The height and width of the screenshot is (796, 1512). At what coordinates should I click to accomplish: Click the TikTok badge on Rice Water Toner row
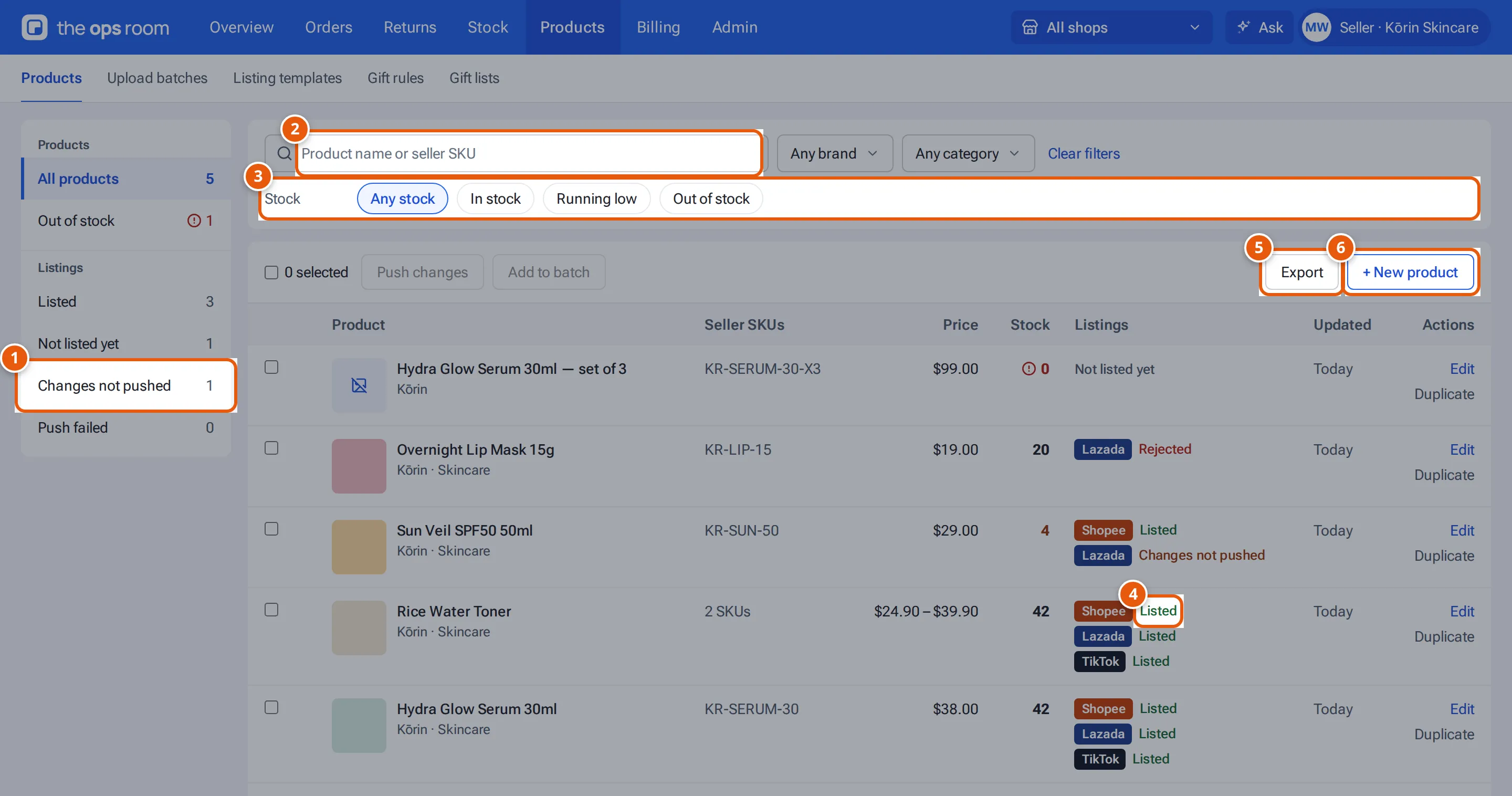tap(1100, 661)
